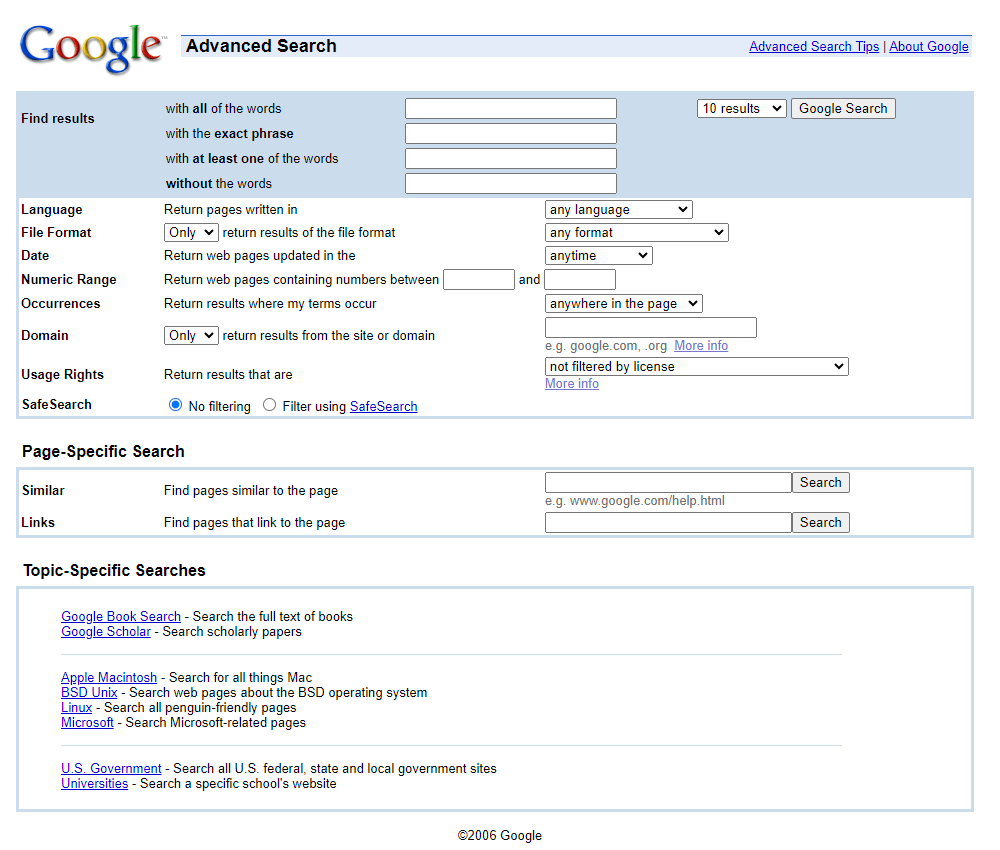Open File Format 'Only' dropdown
Viewport: 1000px width, 850px height.
pos(191,233)
